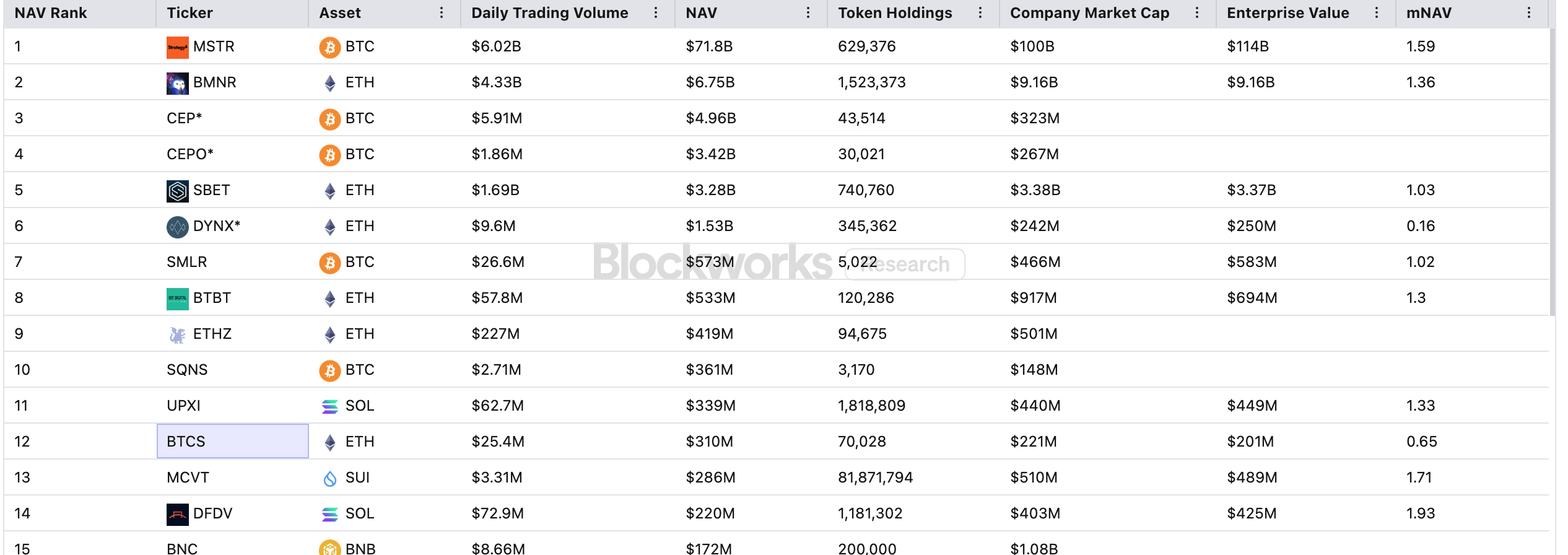Click the SBET logo icon
1568x555 pixels.
(177, 191)
